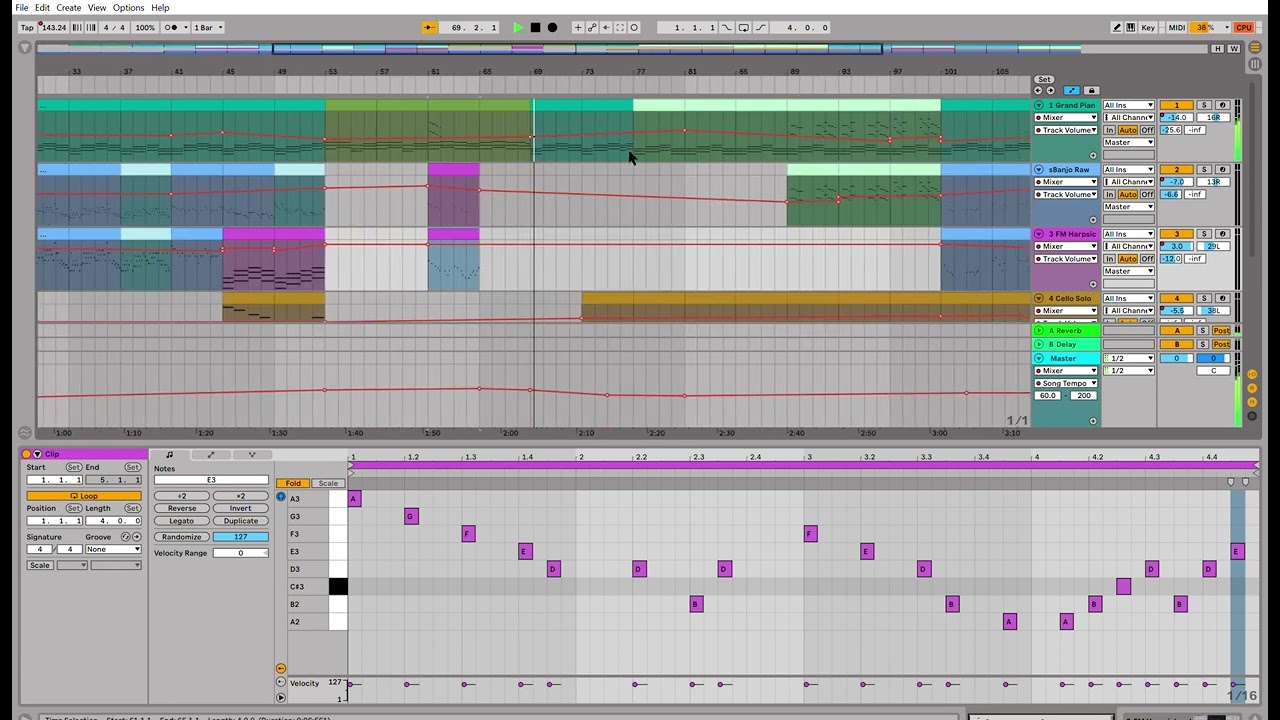
Task: Click the Tap tempo button
Action: tap(27, 28)
